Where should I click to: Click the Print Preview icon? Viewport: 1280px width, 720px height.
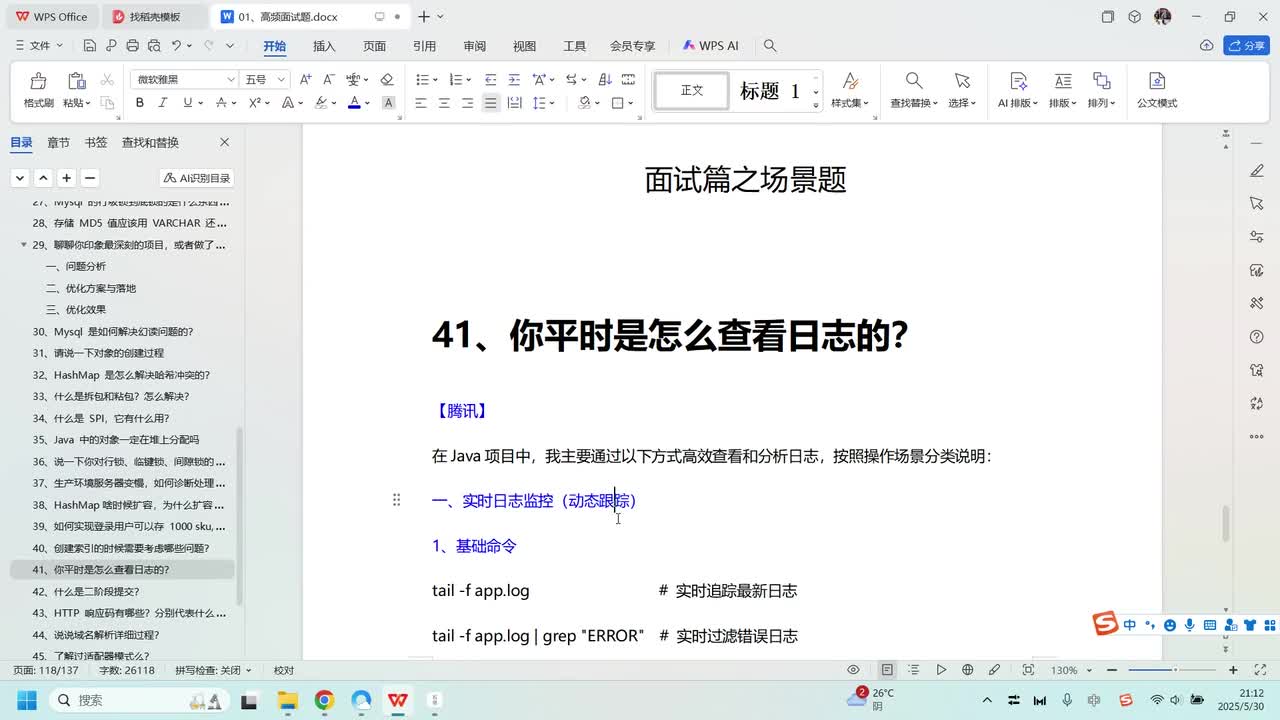coord(154,46)
